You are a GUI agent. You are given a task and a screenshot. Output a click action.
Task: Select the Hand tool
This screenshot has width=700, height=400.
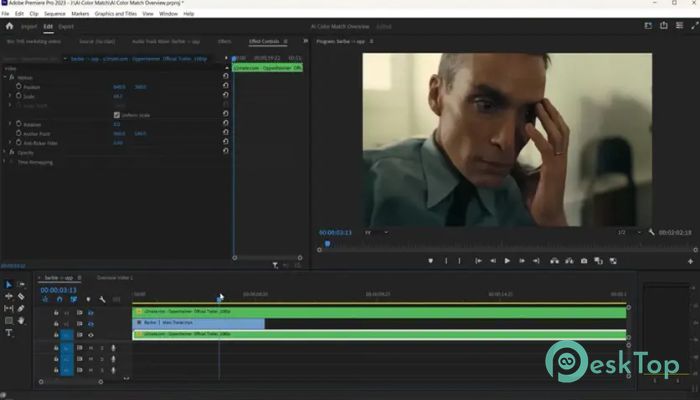(x=21, y=320)
